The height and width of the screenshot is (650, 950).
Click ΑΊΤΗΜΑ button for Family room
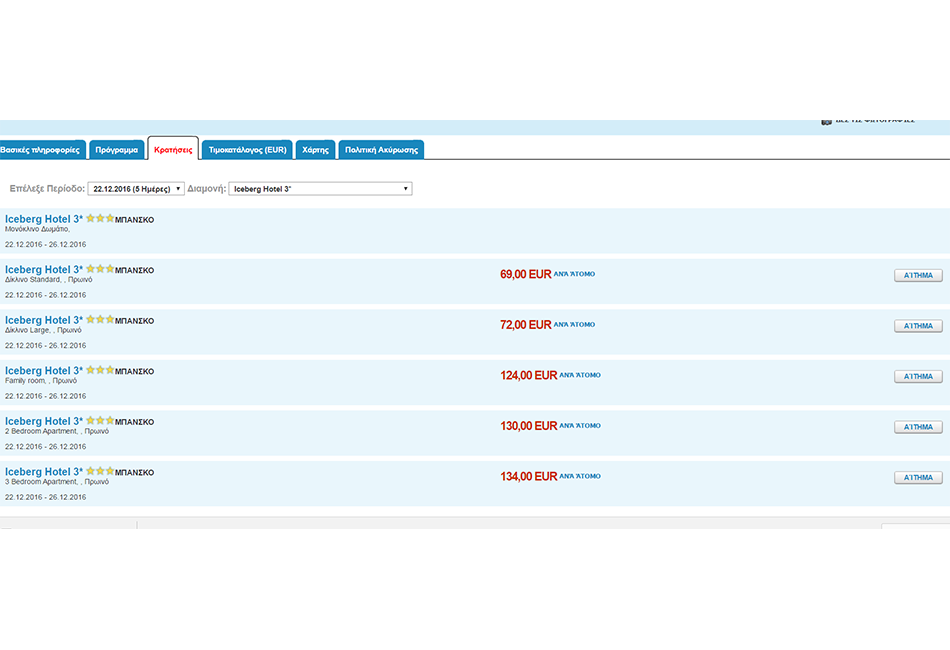point(917,377)
